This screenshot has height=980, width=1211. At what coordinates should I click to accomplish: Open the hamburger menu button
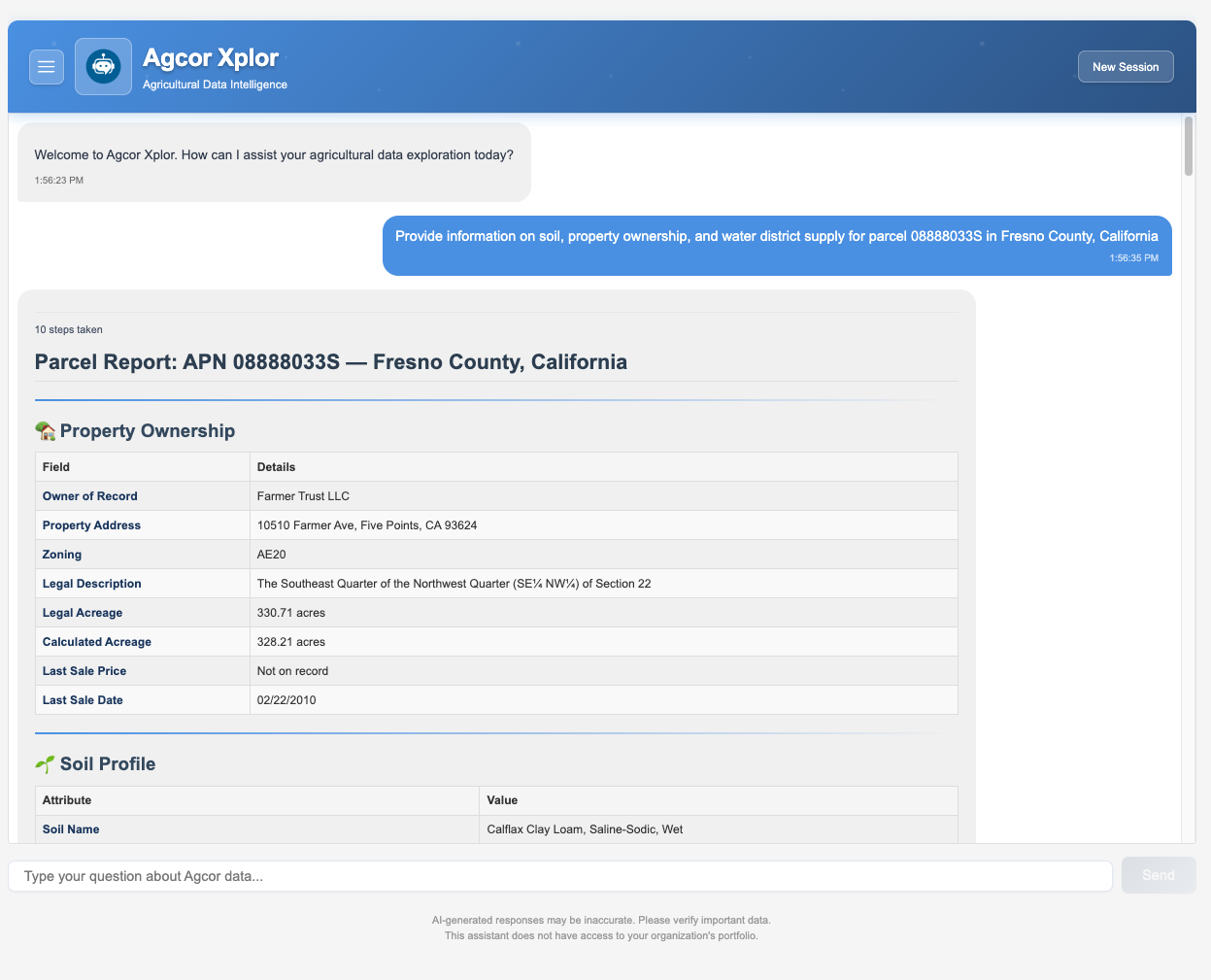click(x=47, y=67)
